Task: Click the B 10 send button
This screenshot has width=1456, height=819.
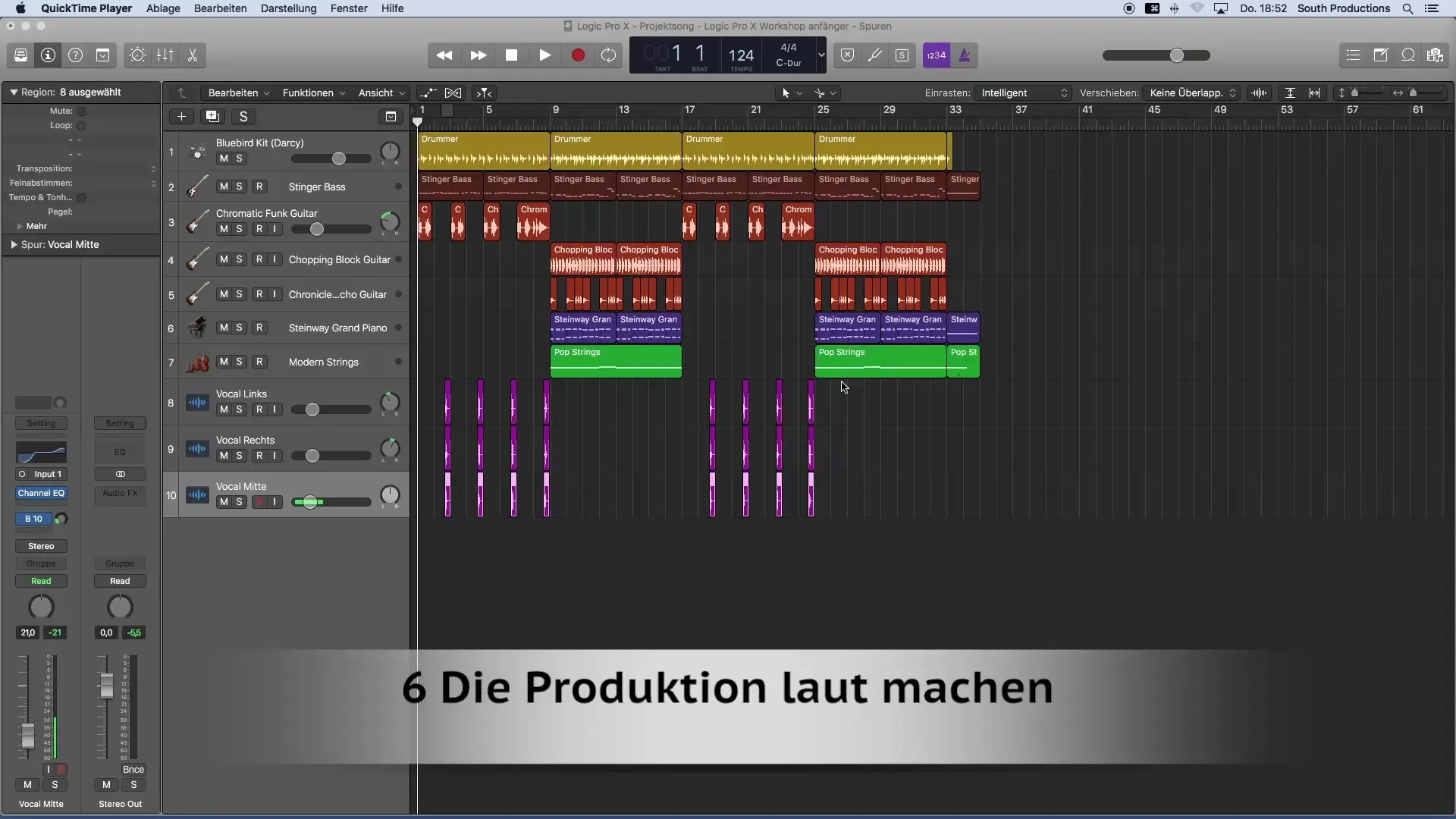Action: pyautogui.click(x=33, y=519)
